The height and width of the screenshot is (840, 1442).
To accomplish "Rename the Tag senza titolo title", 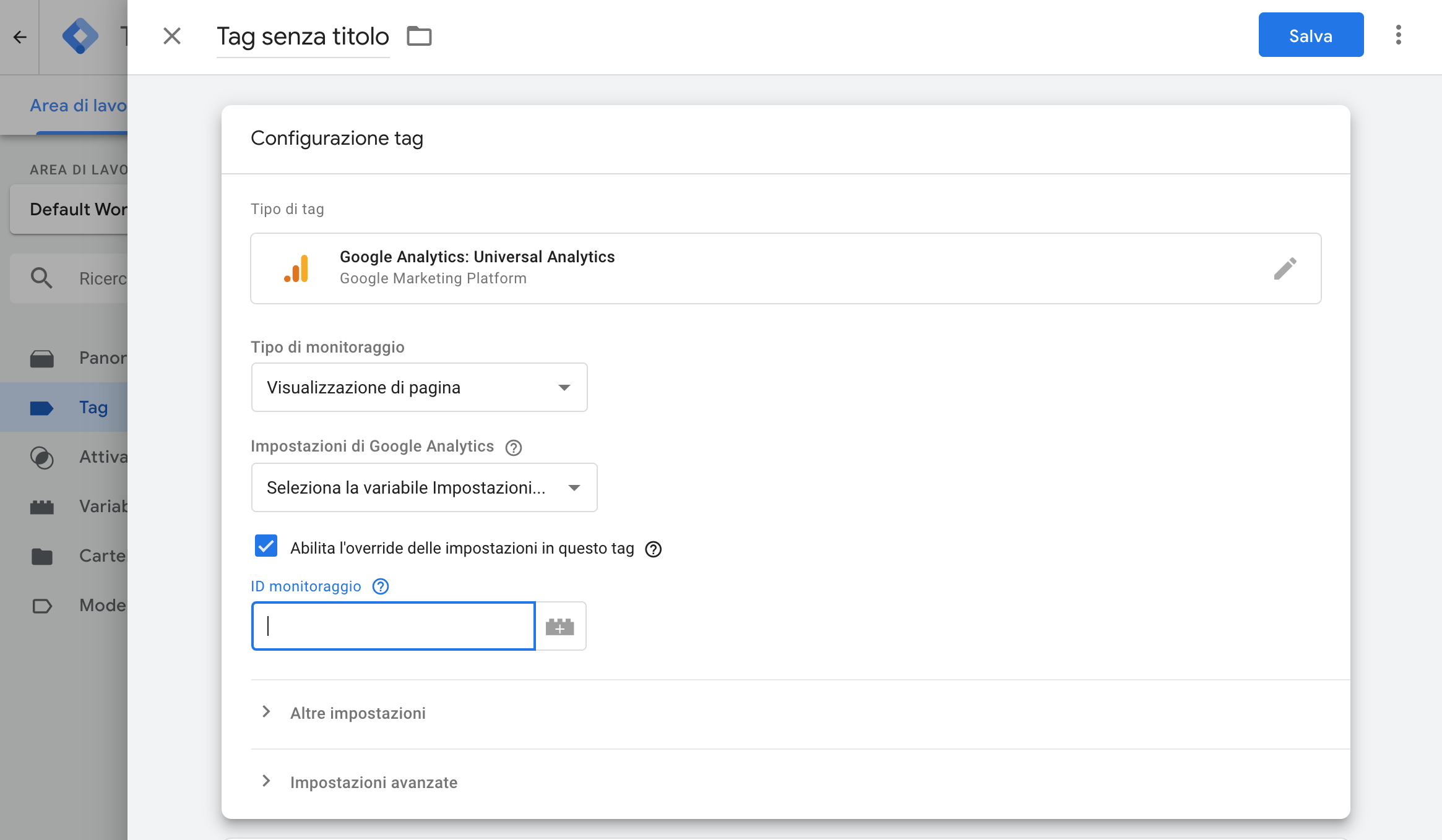I will click(x=303, y=37).
